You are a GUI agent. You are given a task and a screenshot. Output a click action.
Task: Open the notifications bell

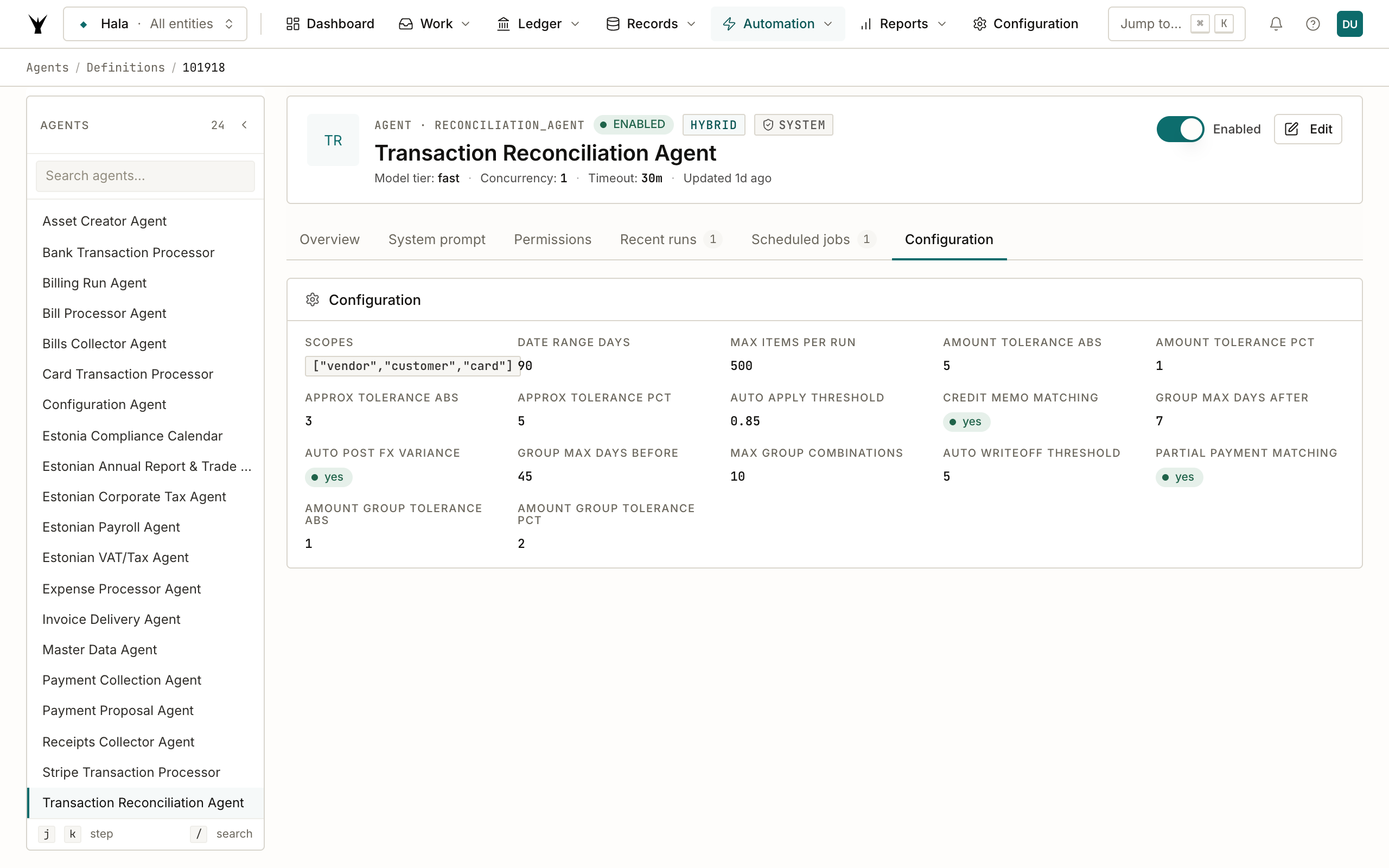[1276, 23]
